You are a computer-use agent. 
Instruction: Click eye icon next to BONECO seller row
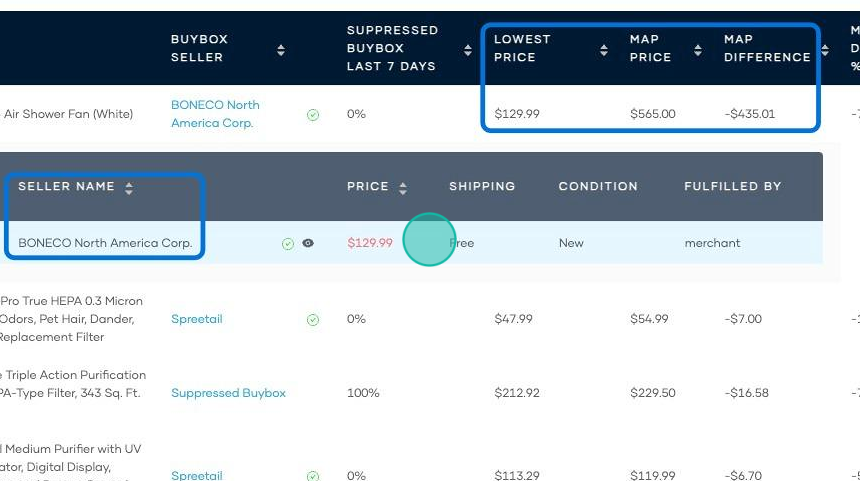click(x=308, y=243)
